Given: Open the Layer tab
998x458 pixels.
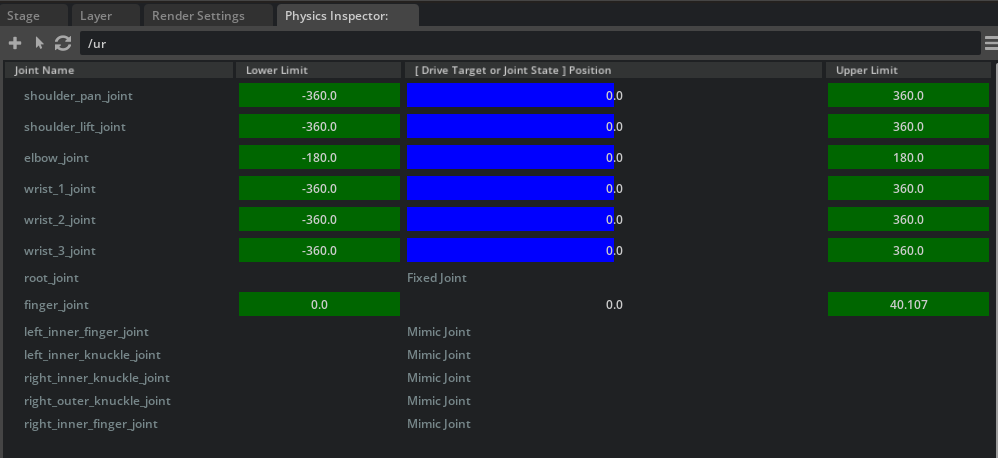Looking at the screenshot, I should point(96,16).
